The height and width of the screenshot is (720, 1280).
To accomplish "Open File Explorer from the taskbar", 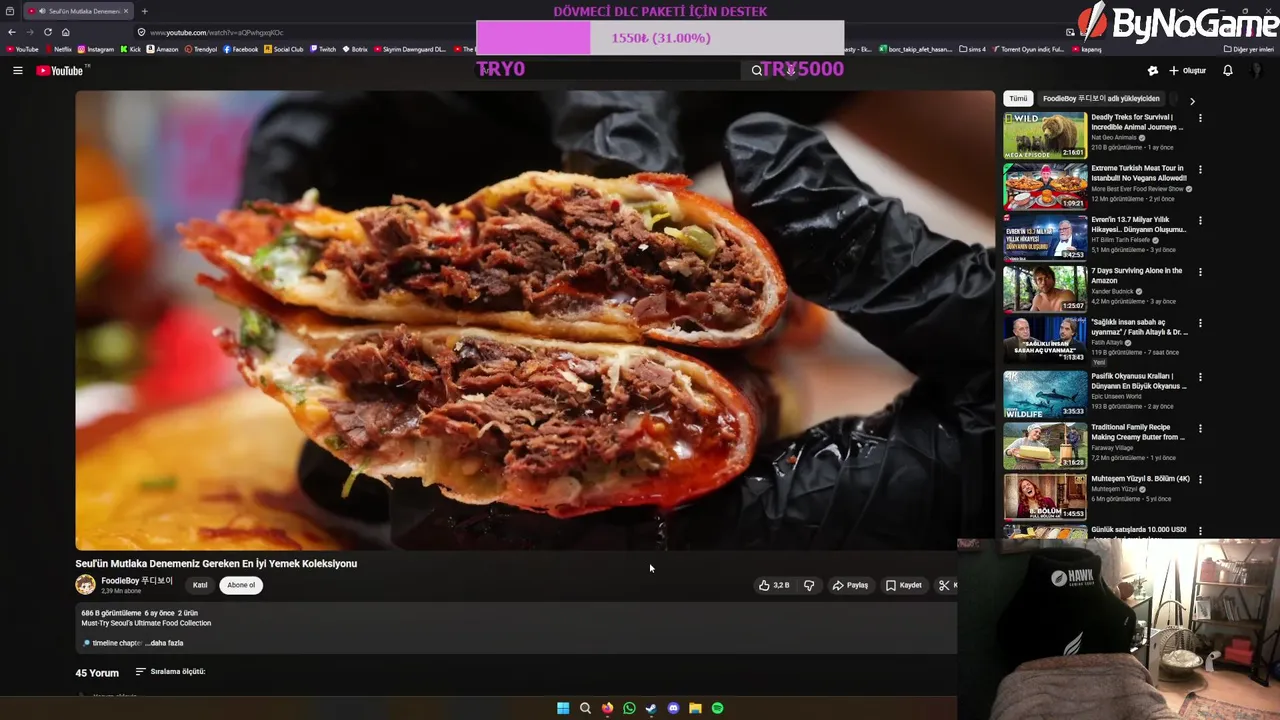I will pyautogui.click(x=695, y=708).
